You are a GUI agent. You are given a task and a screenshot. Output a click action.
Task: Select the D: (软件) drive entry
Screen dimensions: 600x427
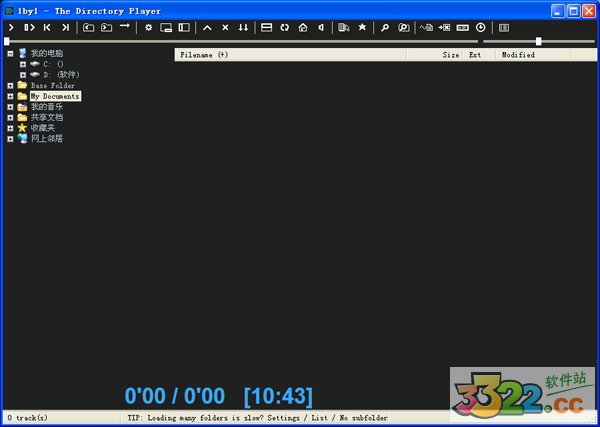pyautogui.click(x=61, y=75)
